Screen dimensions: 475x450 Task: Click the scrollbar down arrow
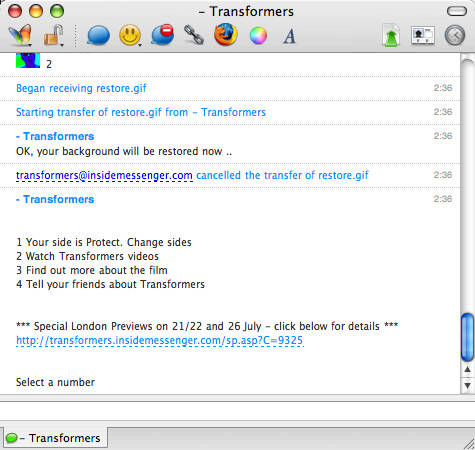[x=467, y=385]
